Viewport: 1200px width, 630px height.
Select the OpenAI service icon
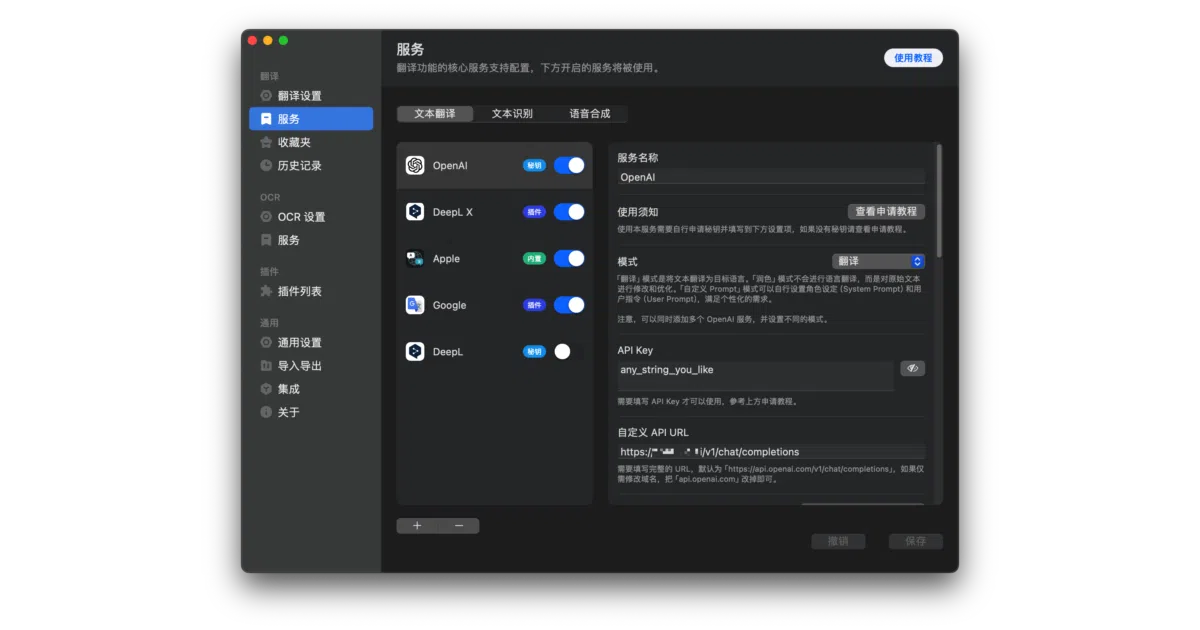pos(415,165)
